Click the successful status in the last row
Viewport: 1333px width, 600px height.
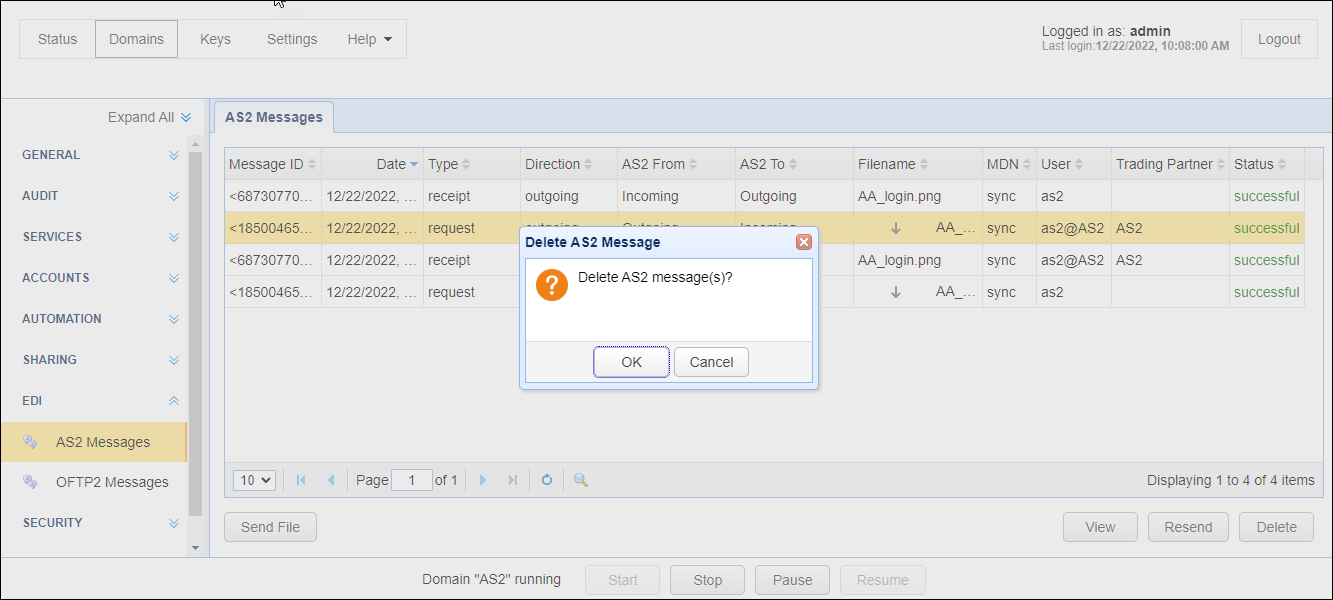point(1266,292)
